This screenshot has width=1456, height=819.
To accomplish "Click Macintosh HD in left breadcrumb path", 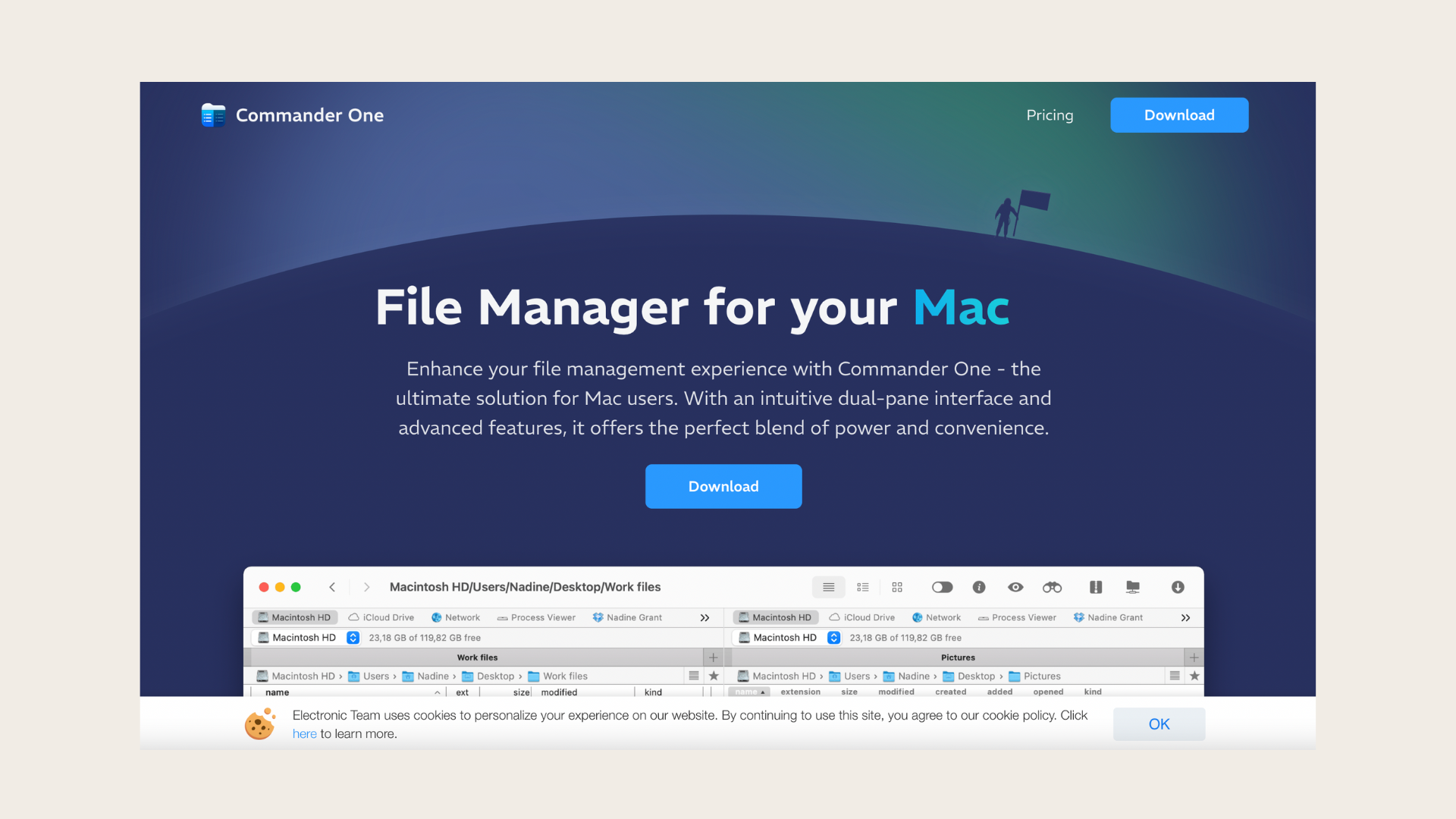I will [296, 676].
